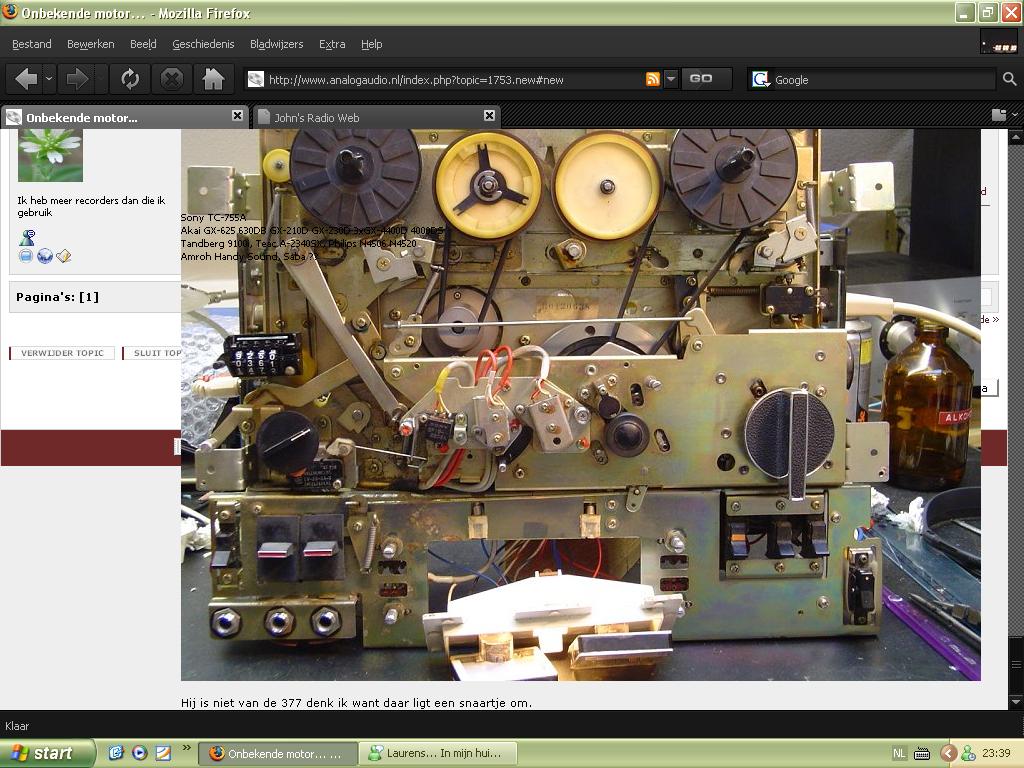Close the John's Radio Web tab
This screenshot has height=768, width=1024.
coord(489,116)
